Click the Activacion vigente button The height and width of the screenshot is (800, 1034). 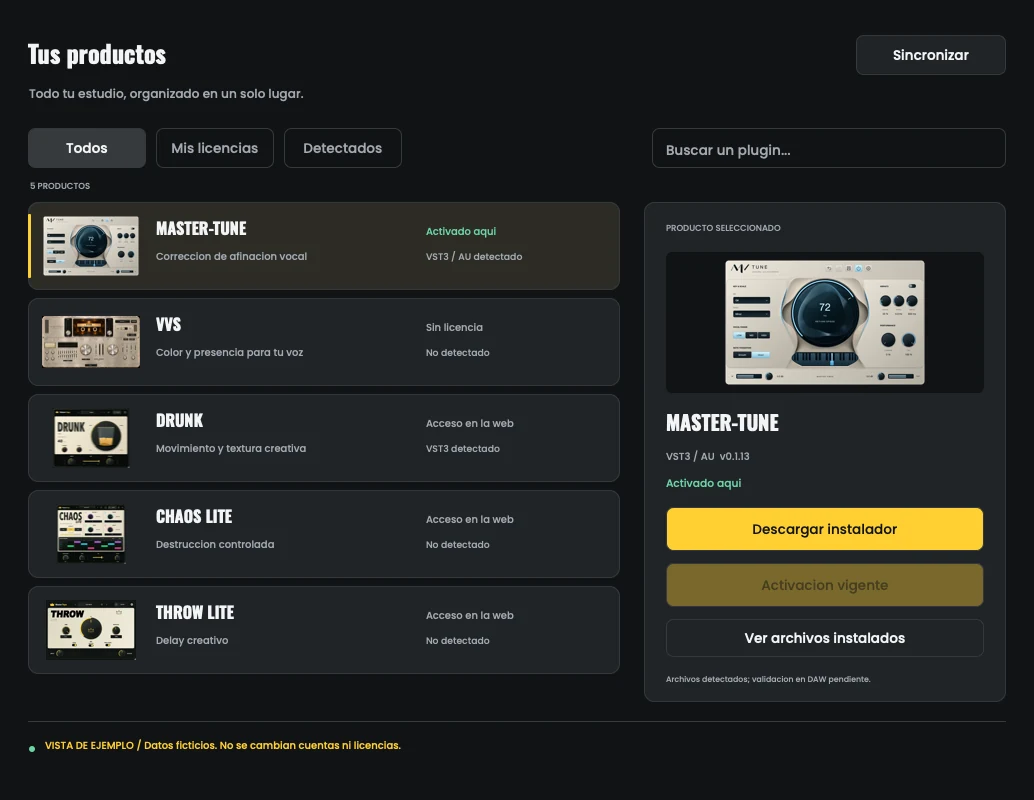[825, 585]
